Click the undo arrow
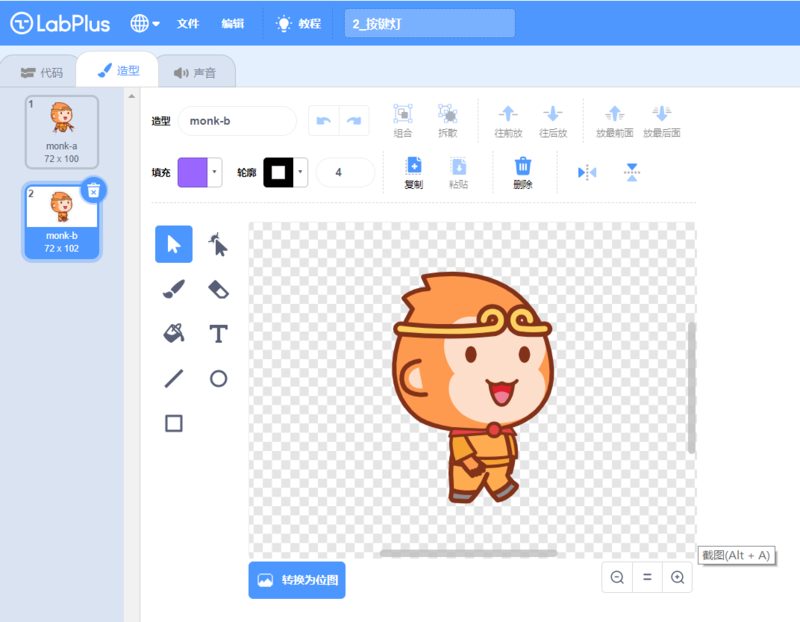The width and height of the screenshot is (800, 622). [x=323, y=121]
